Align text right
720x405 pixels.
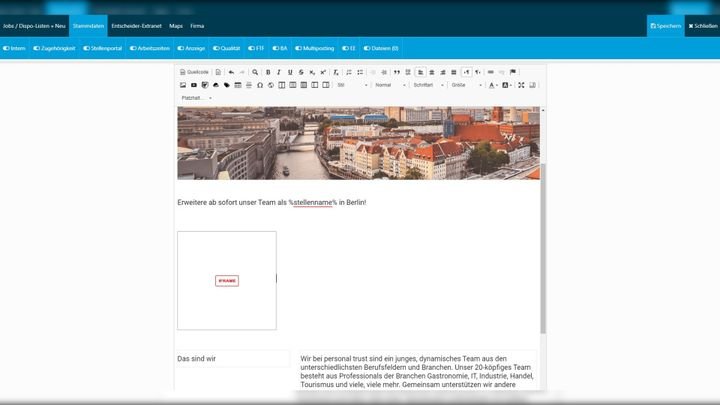coord(443,72)
